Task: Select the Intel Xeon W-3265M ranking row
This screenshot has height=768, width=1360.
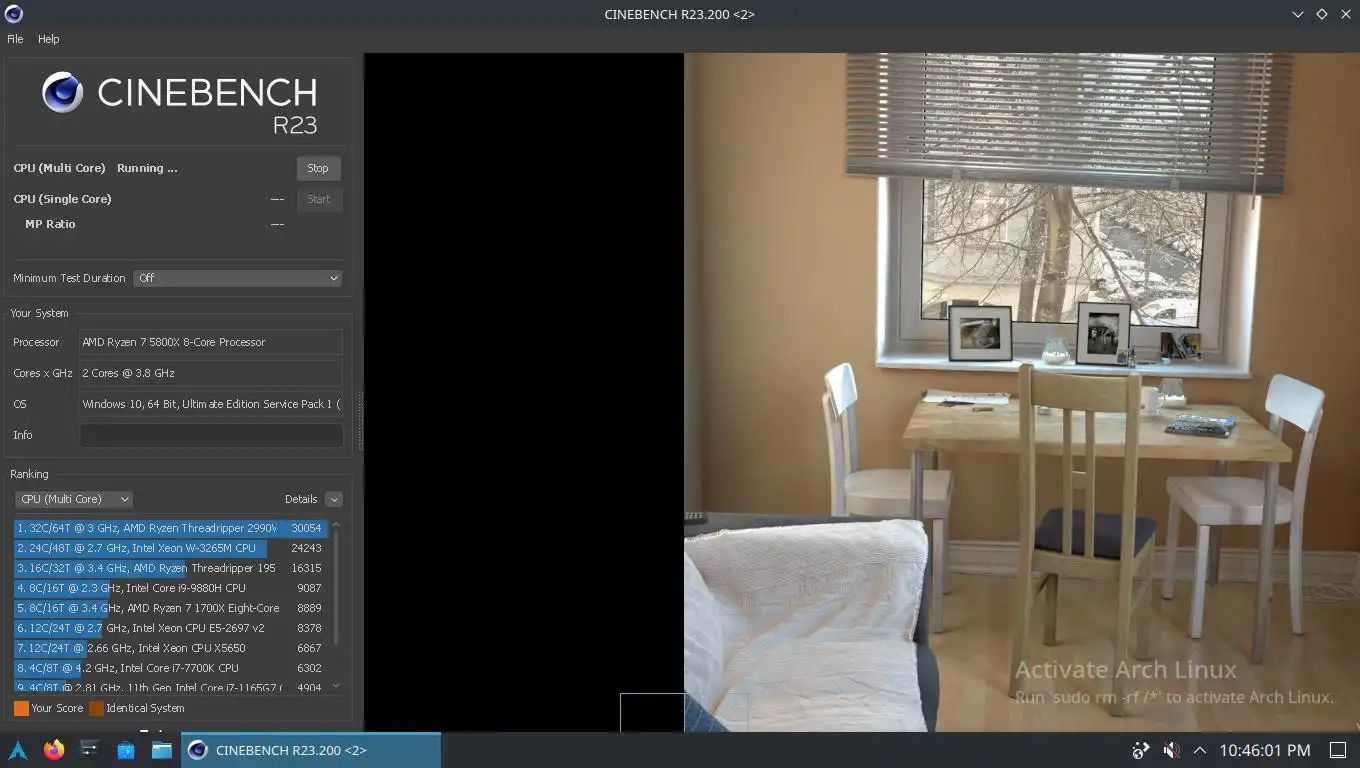Action: click(x=171, y=548)
